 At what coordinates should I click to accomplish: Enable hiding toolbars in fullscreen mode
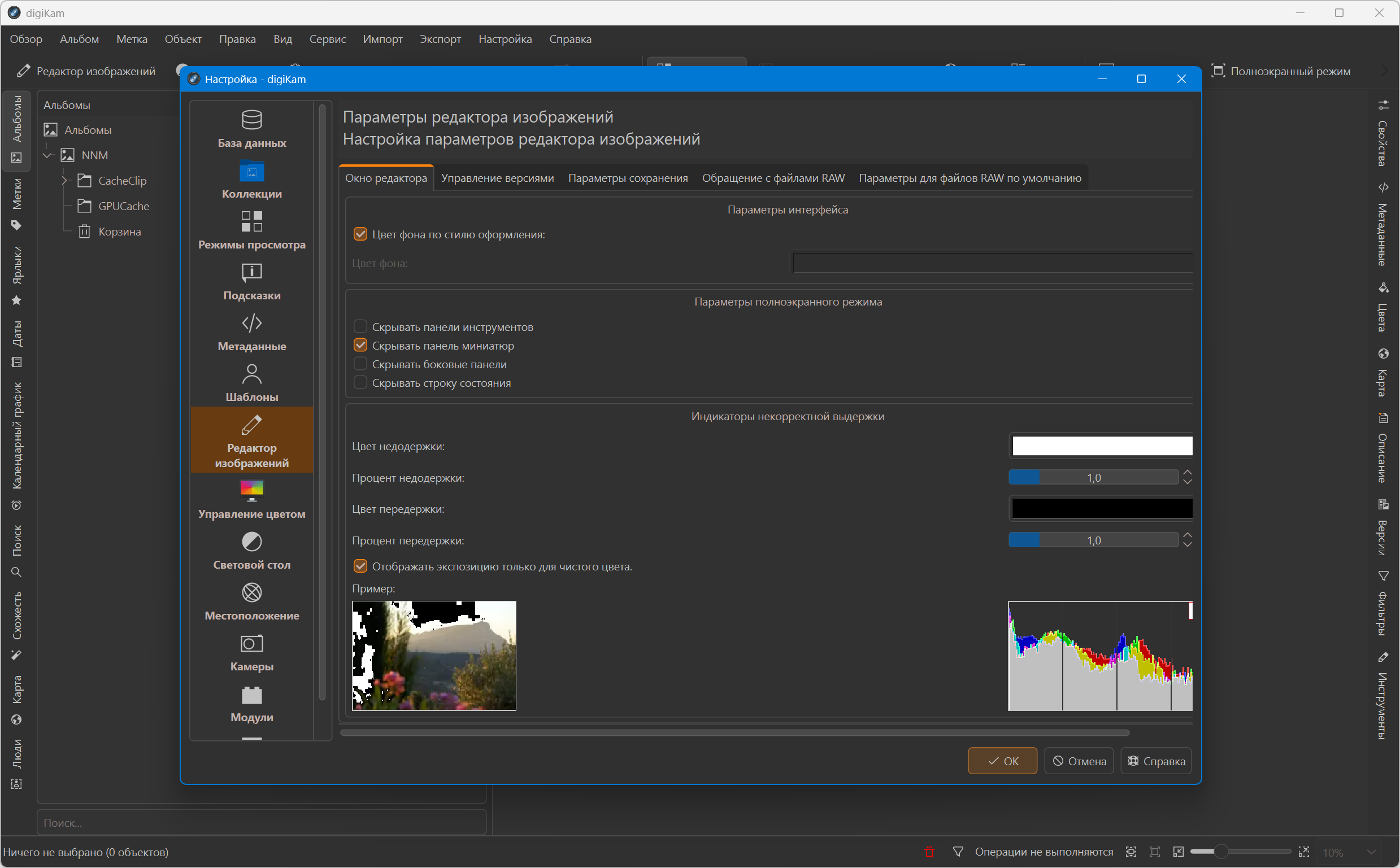pos(360,326)
